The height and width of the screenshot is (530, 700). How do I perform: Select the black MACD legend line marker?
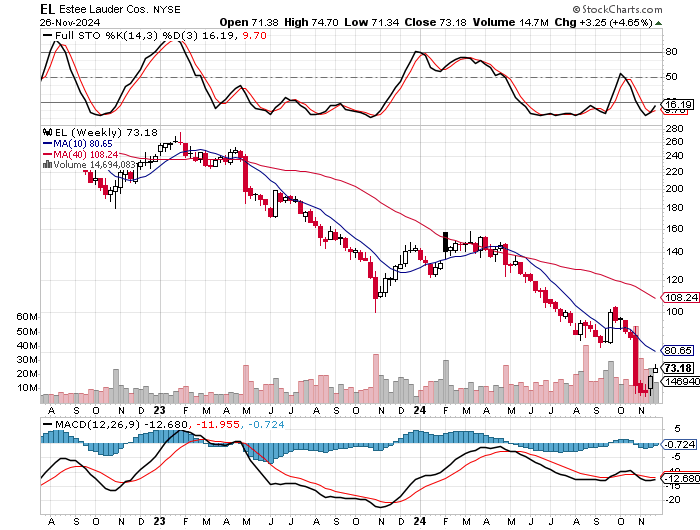(x=47, y=425)
